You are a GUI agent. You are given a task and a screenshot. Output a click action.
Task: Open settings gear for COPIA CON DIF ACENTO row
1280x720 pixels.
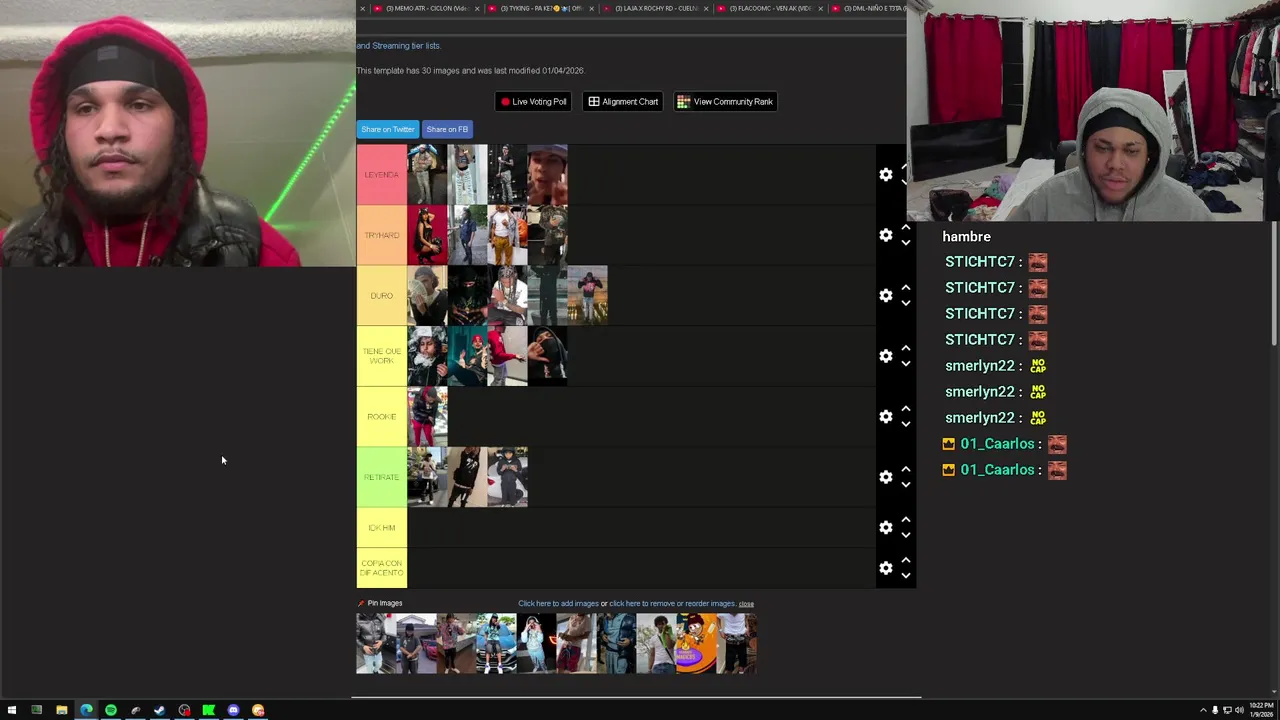pos(886,568)
